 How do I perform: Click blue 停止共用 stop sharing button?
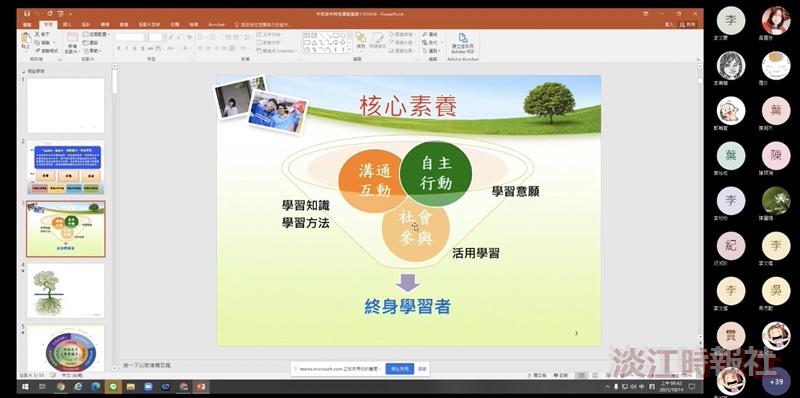[x=399, y=368]
